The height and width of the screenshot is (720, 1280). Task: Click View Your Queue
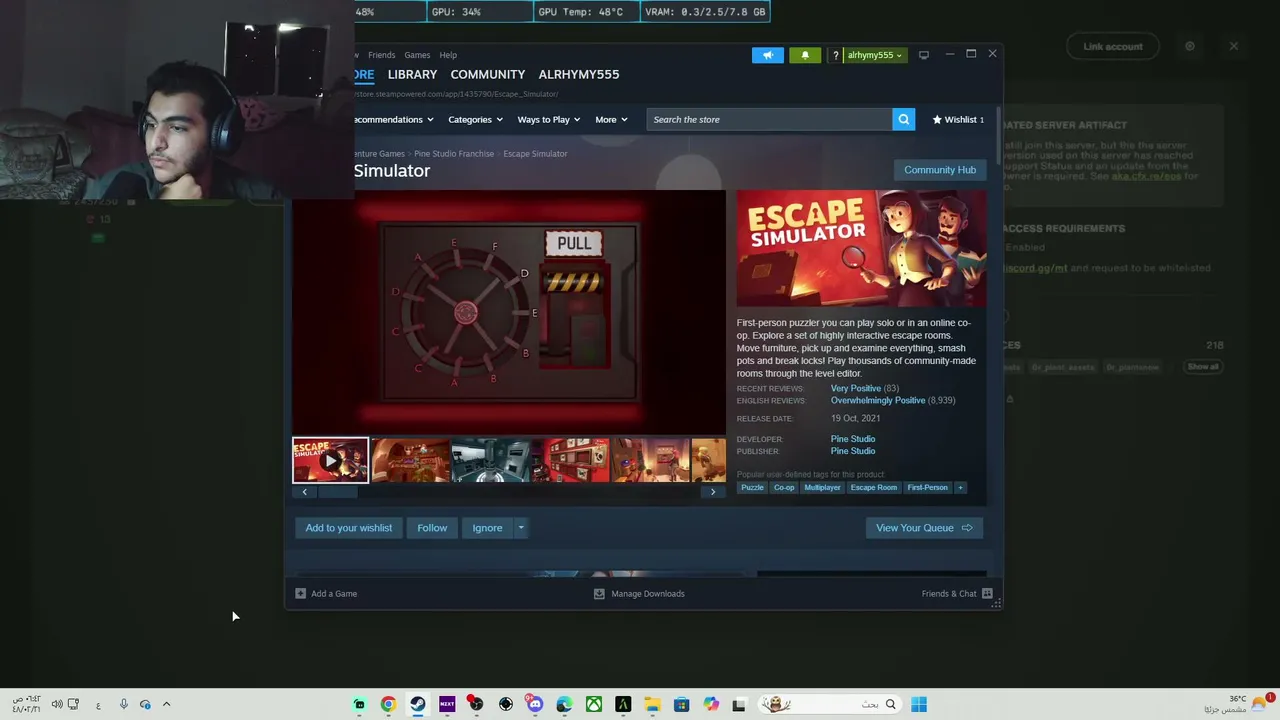pyautogui.click(x=924, y=528)
